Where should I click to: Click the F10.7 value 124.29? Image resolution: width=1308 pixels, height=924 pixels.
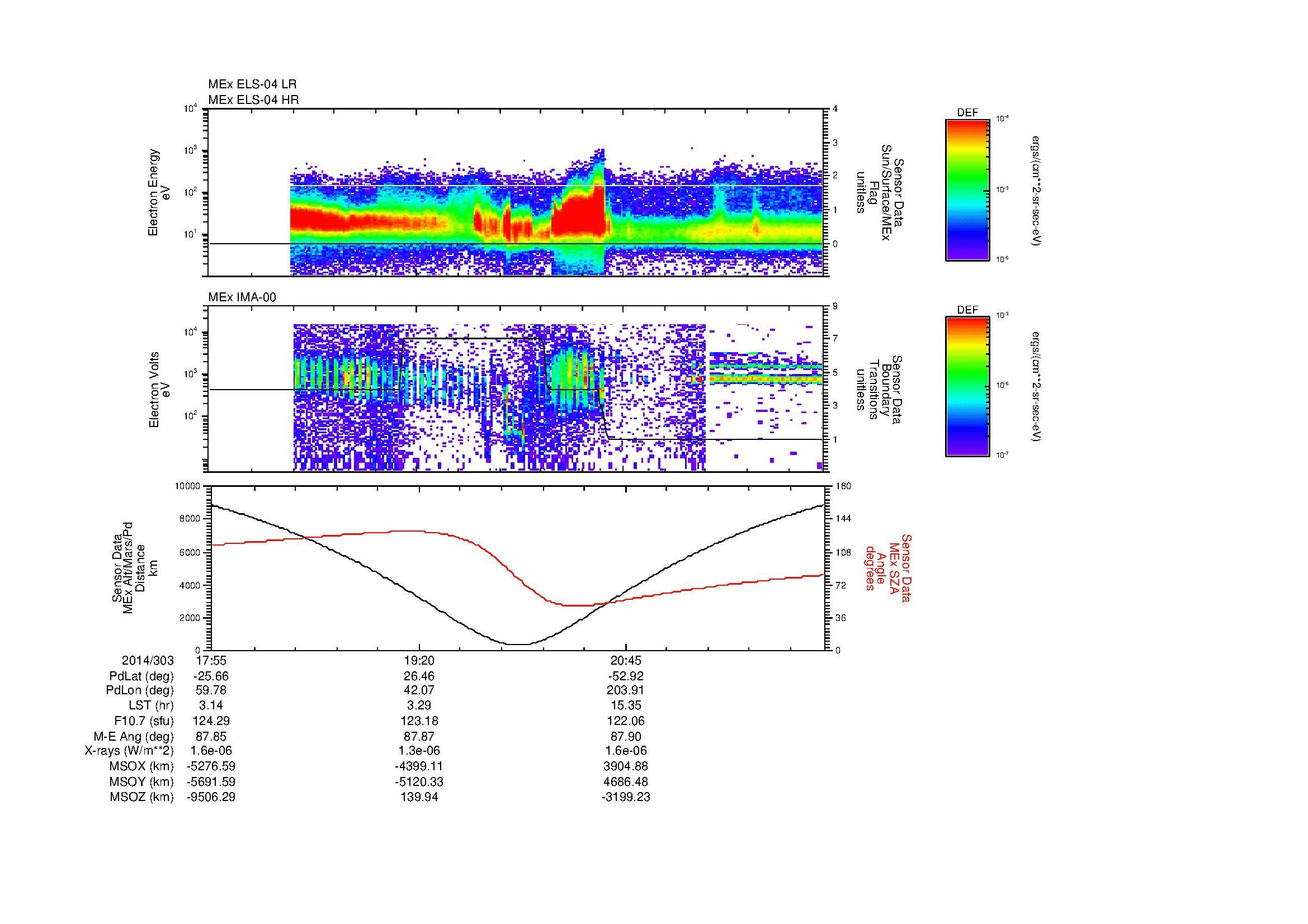[211, 721]
